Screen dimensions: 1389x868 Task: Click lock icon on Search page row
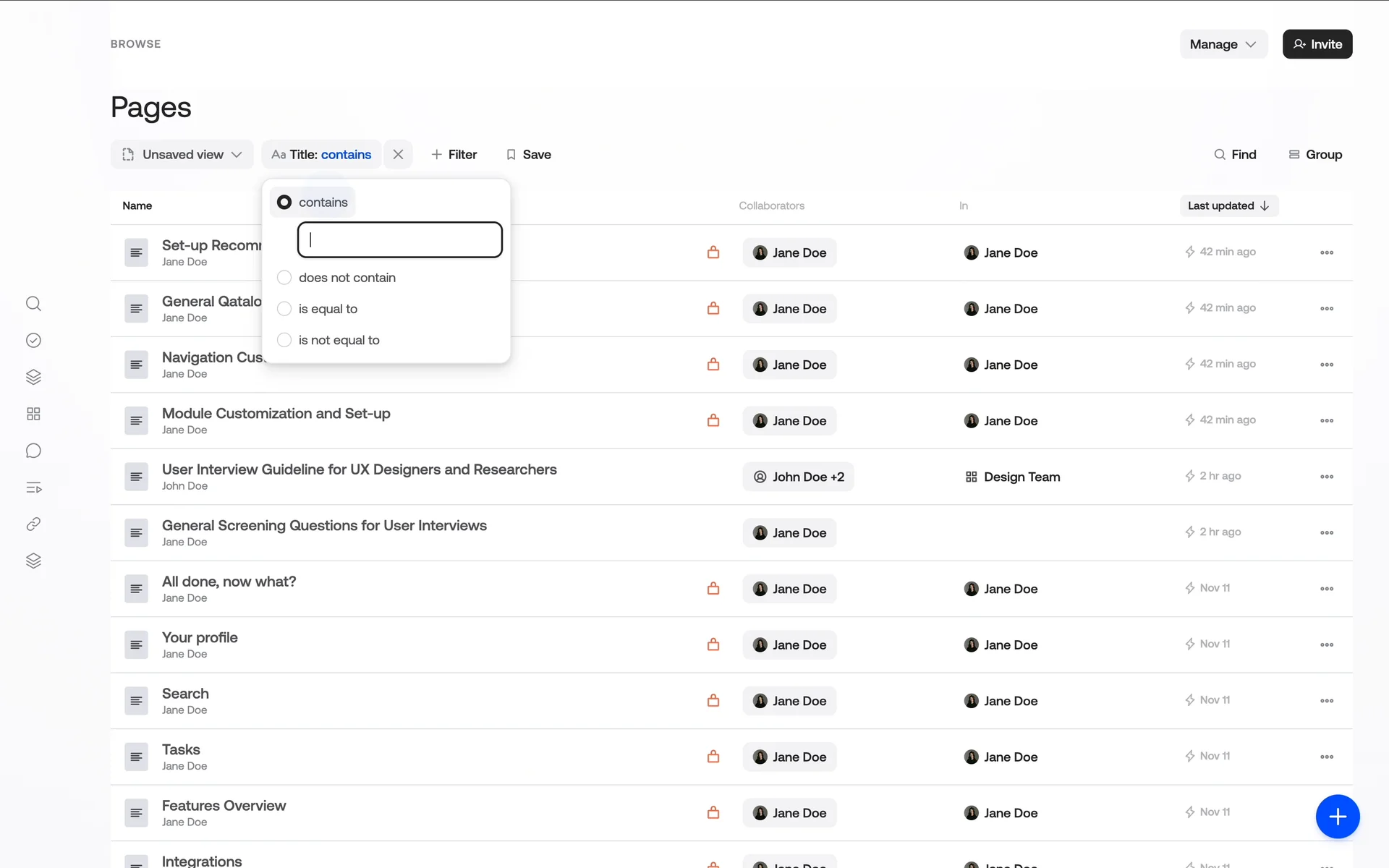tap(713, 701)
